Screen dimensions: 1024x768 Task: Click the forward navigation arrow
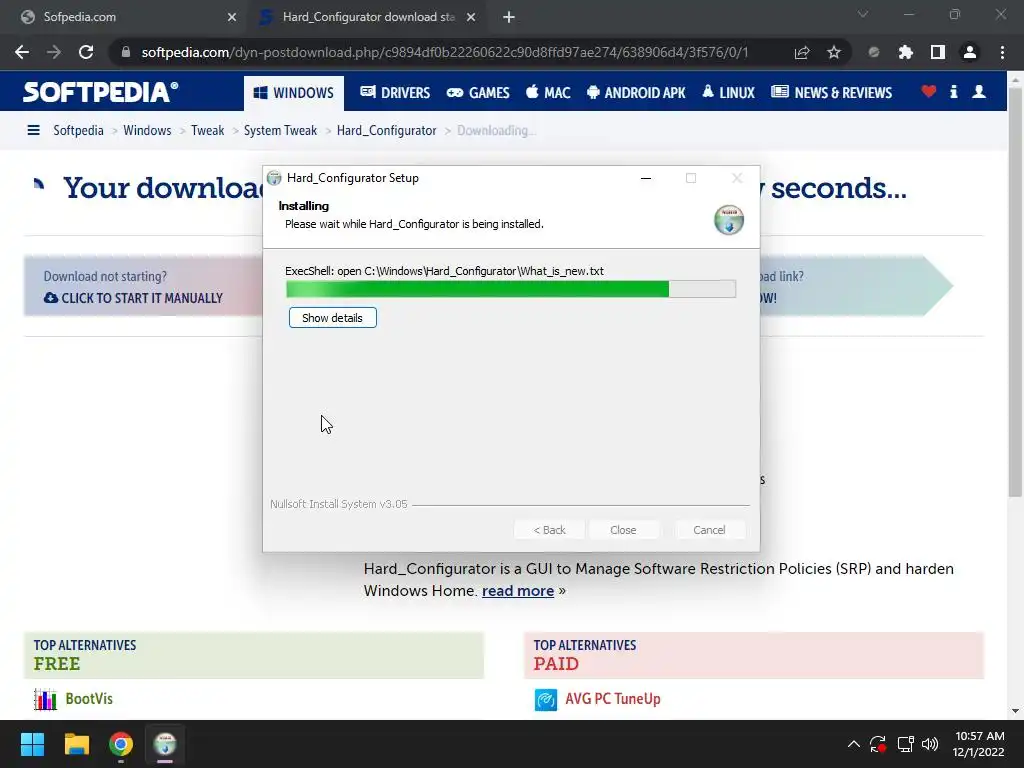coord(54,52)
